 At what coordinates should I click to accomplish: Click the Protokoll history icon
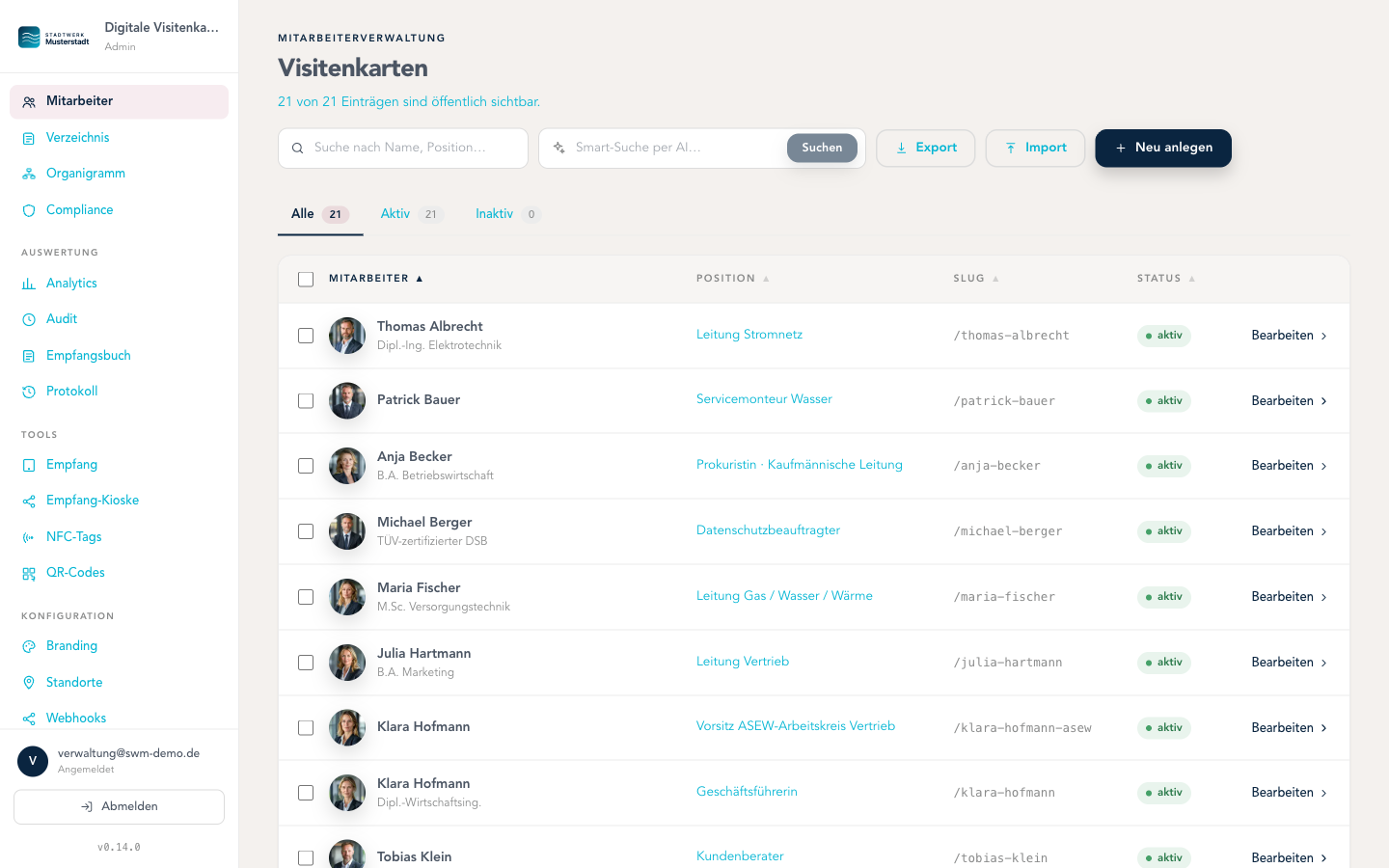coord(29,392)
